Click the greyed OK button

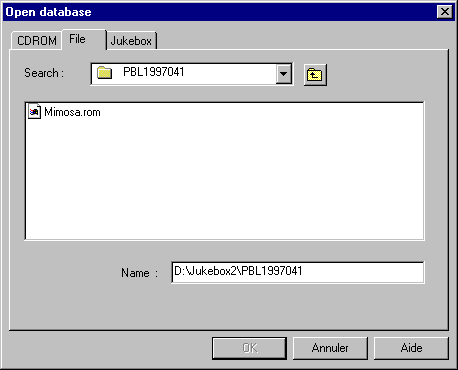[x=249, y=348]
